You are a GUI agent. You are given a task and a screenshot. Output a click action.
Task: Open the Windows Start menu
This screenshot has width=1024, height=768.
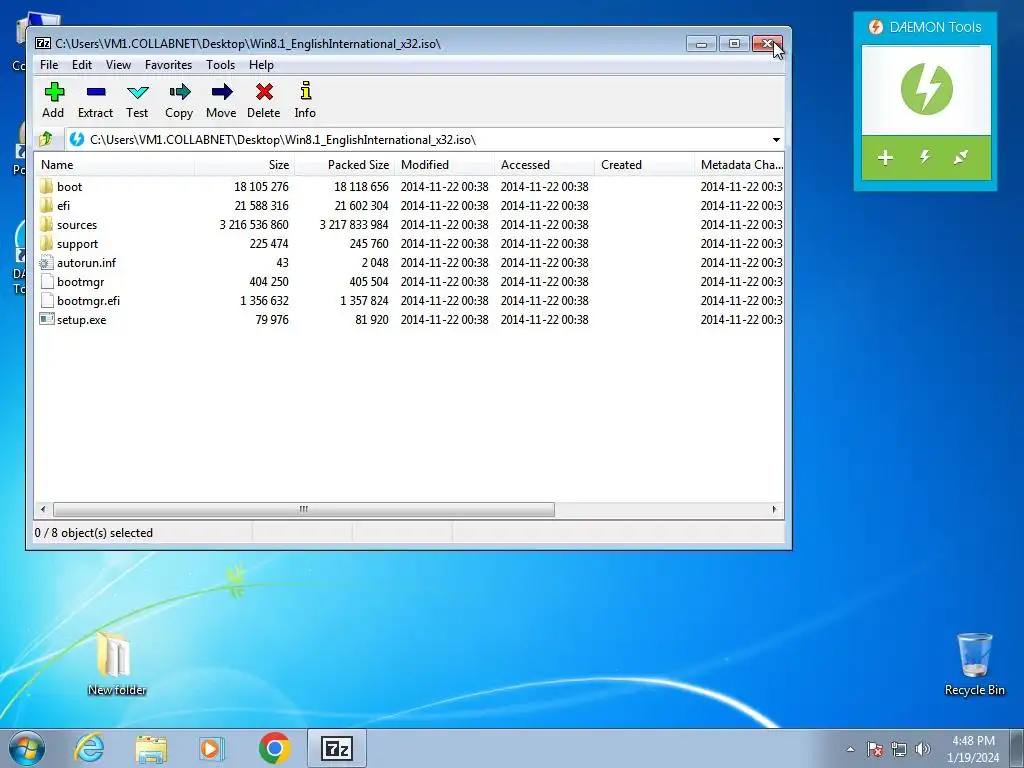pyautogui.click(x=27, y=748)
